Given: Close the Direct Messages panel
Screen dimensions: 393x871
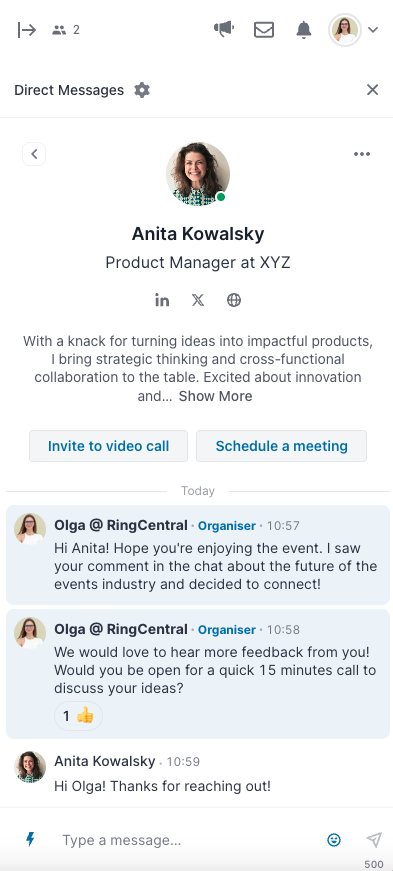Looking at the screenshot, I should pyautogui.click(x=372, y=89).
